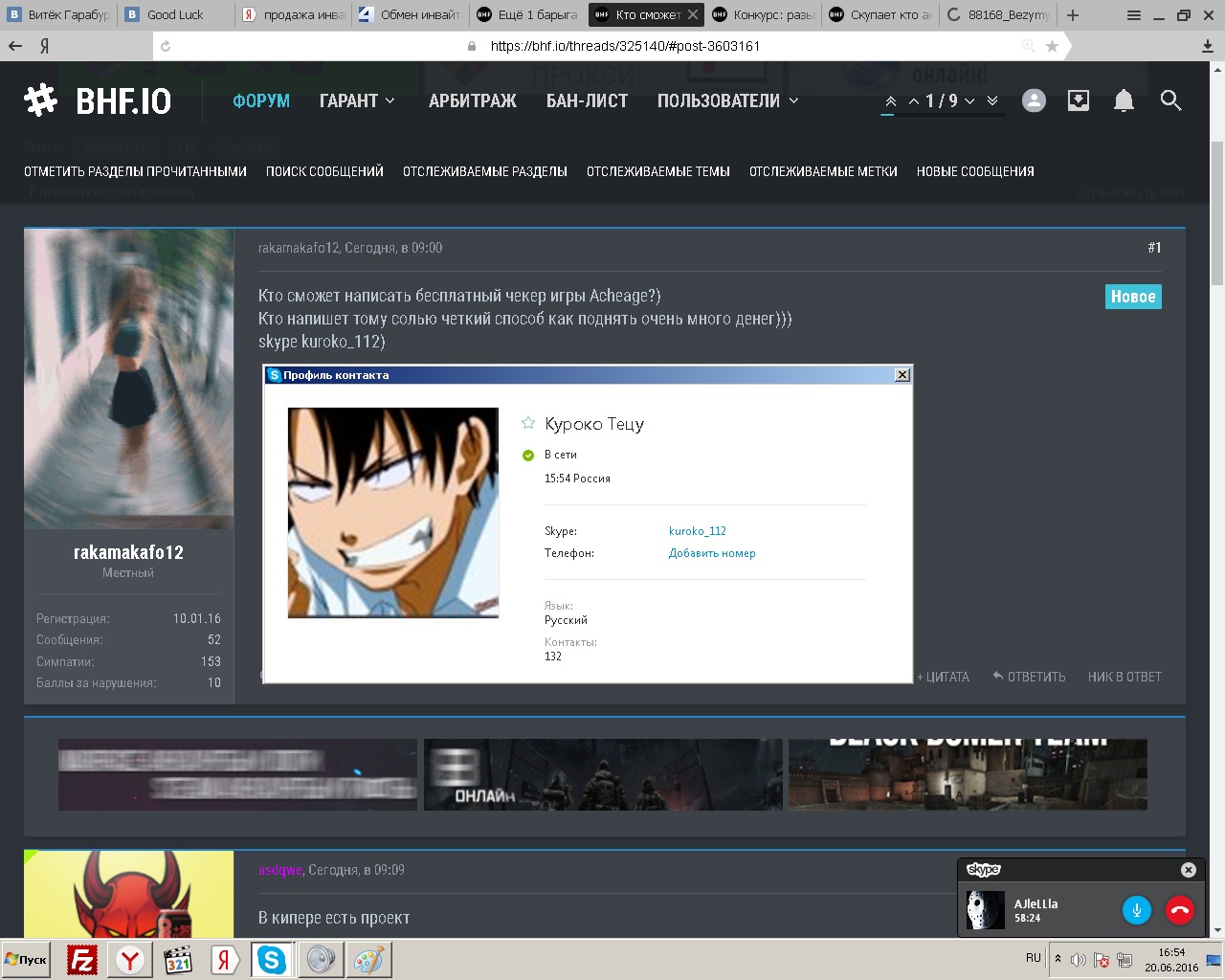The height and width of the screenshot is (980, 1225).
Task: Show hidden tray icons arrow
Action: (x=1058, y=959)
